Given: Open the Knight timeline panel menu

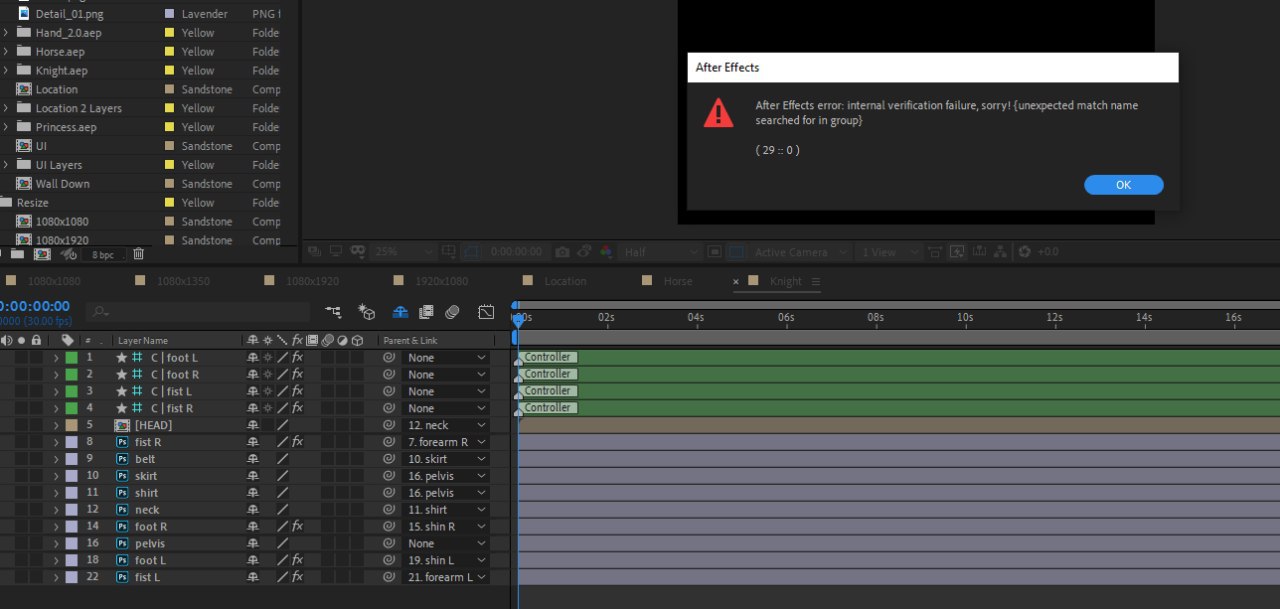Looking at the screenshot, I should 815,282.
